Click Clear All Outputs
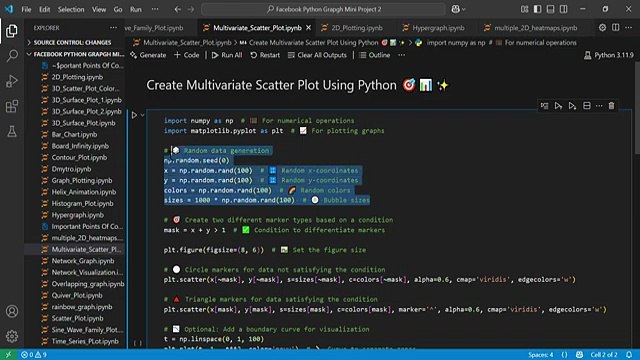 click(x=317, y=55)
